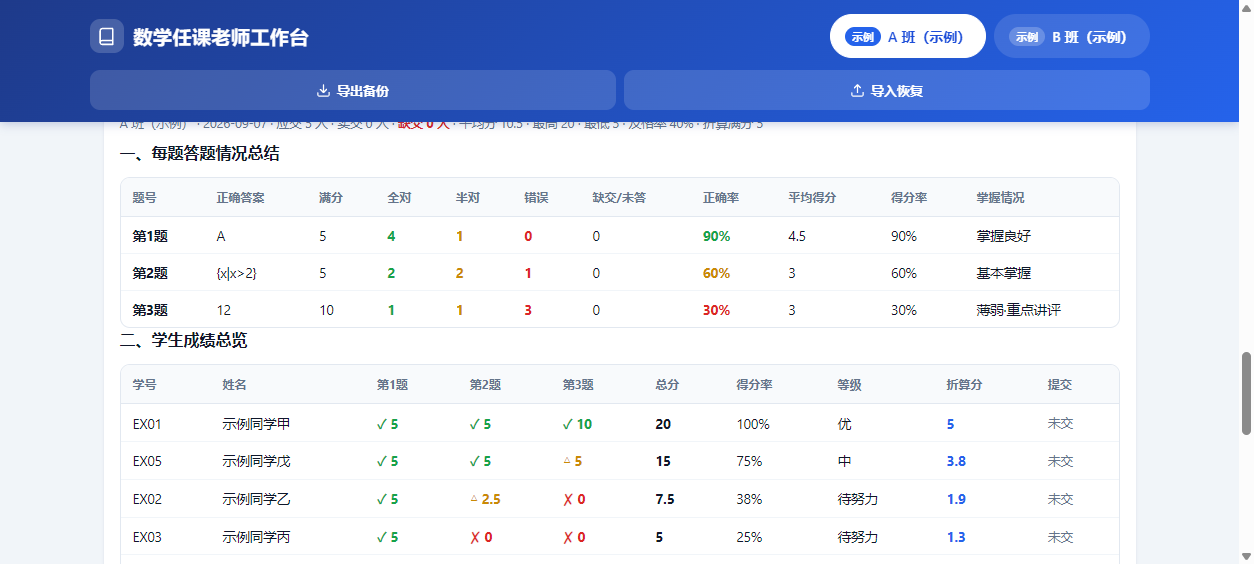Select the 第2题 row label
This screenshot has width=1254, height=564.
pyautogui.click(x=150, y=273)
